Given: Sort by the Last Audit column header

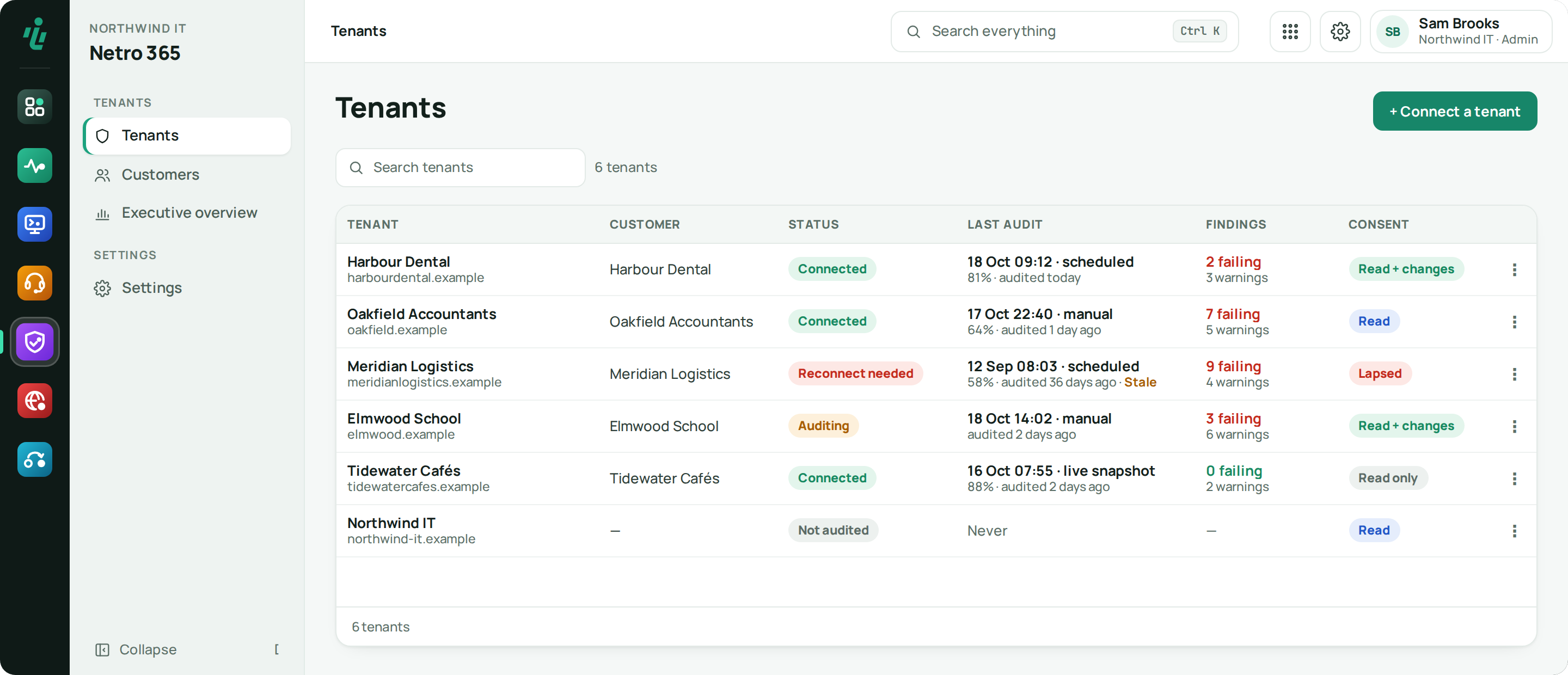Looking at the screenshot, I should pyautogui.click(x=1004, y=225).
